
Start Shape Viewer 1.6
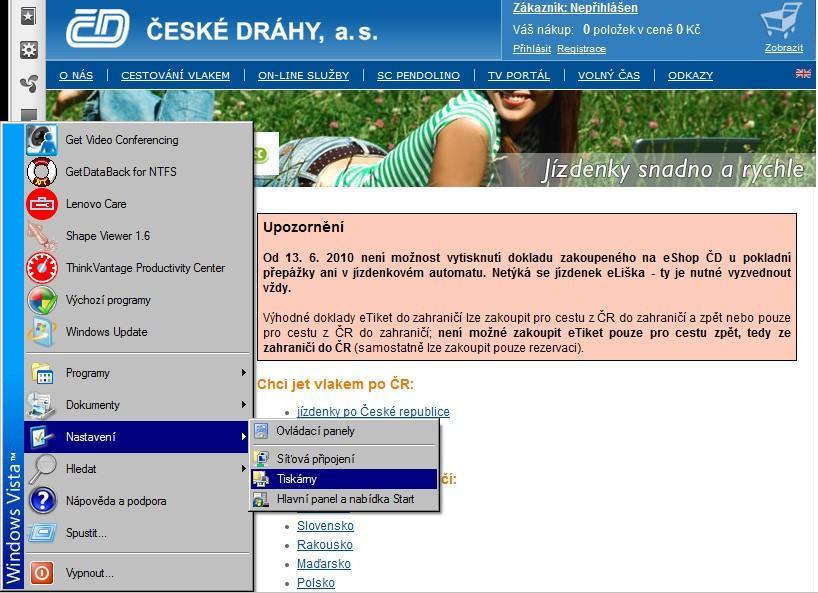tap(138, 236)
